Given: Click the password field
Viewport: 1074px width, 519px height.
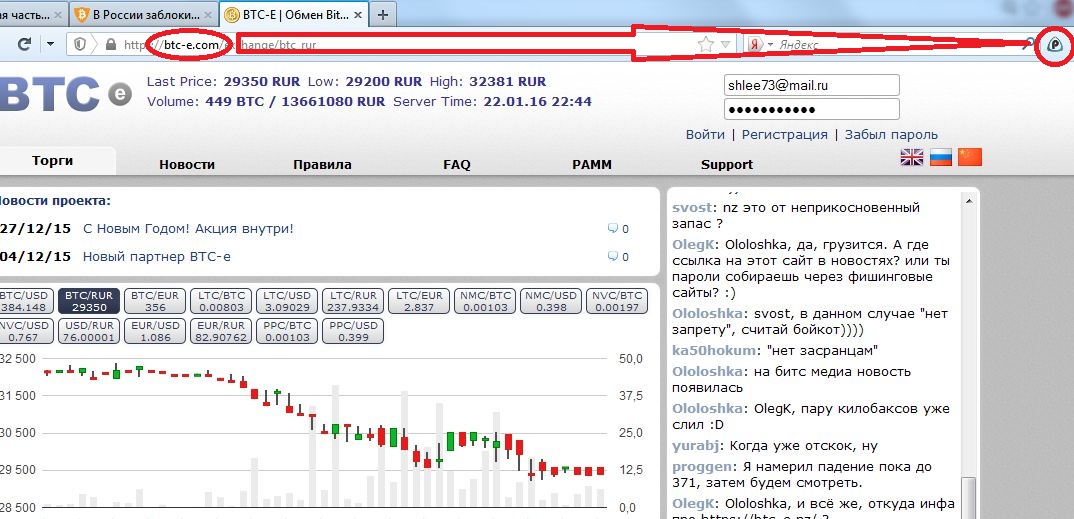Looking at the screenshot, I should [x=812, y=110].
